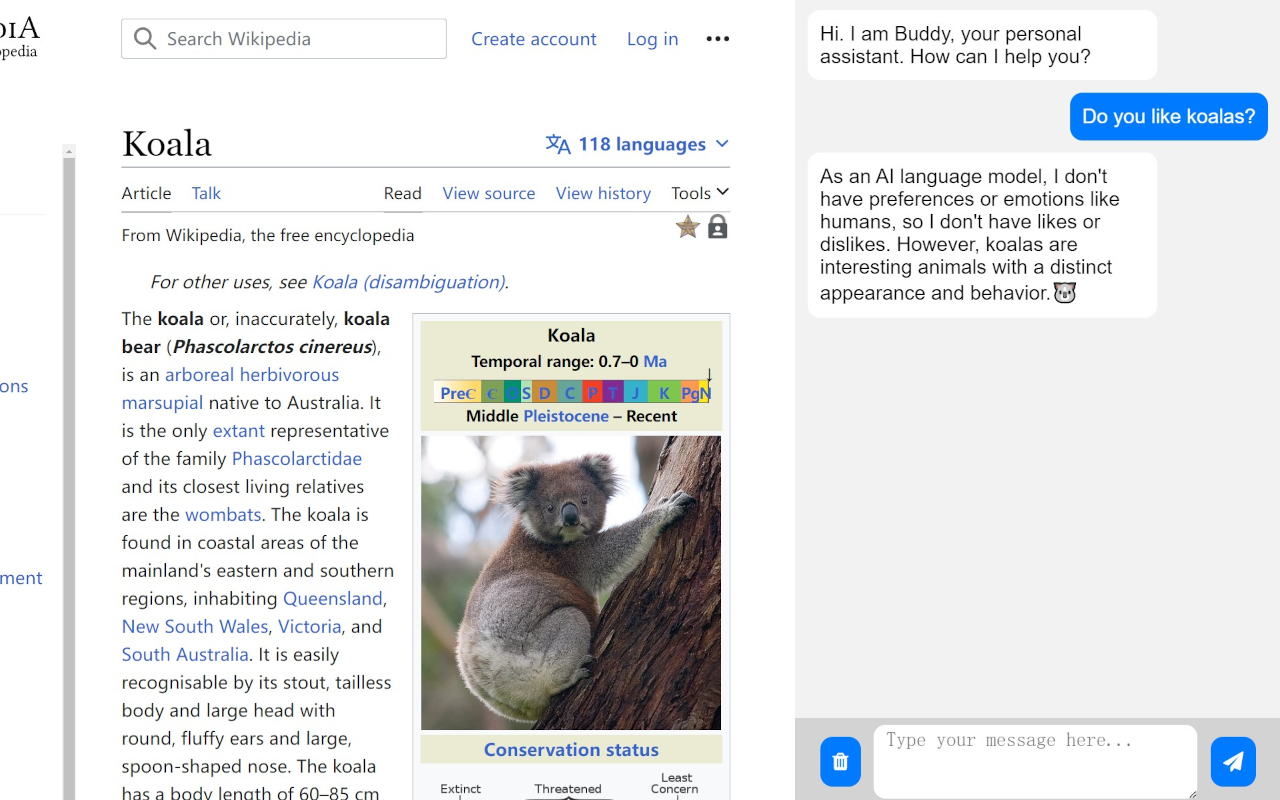
Task: Click the language translation icon beside 118 languages
Action: [557, 144]
